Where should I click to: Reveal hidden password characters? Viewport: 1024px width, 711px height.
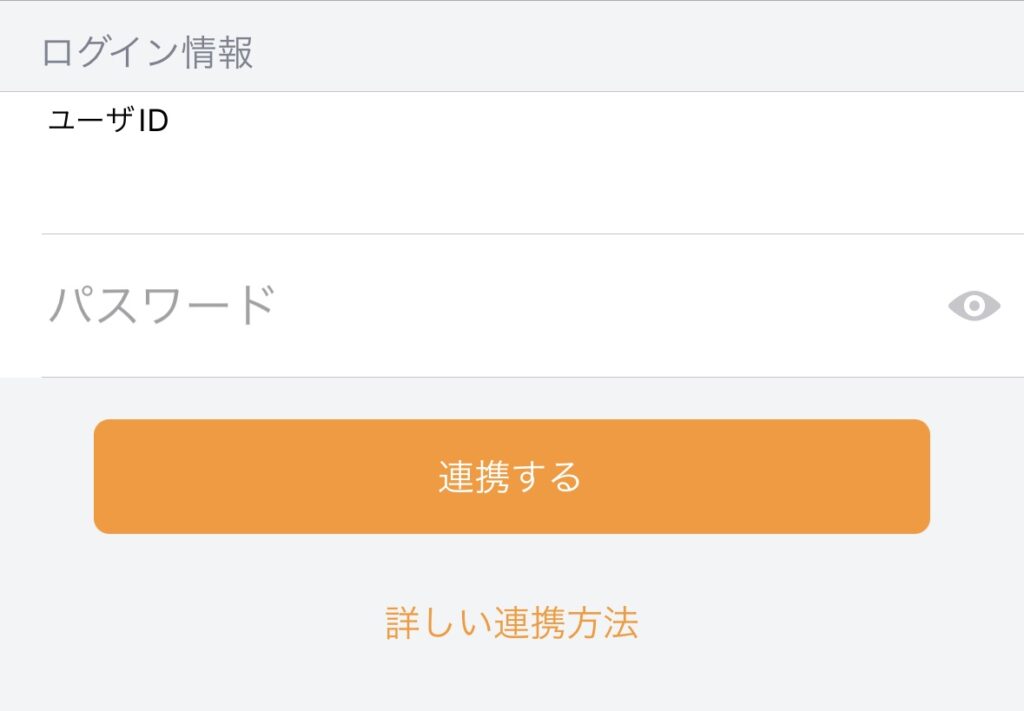973,306
